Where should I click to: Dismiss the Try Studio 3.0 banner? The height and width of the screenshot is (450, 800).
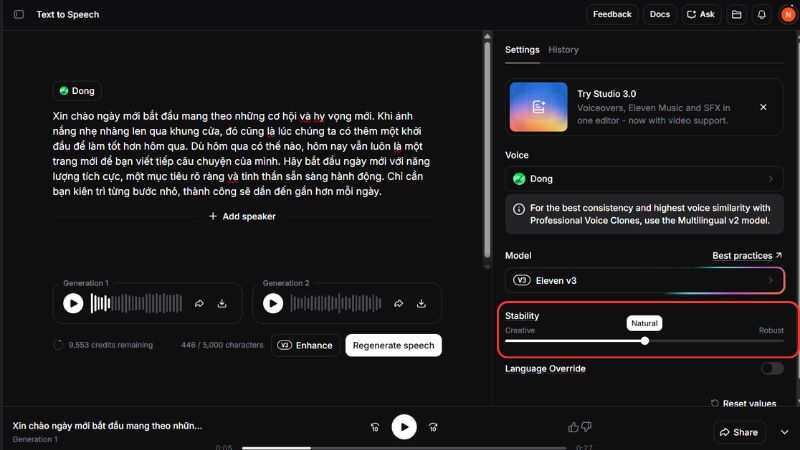pos(763,107)
